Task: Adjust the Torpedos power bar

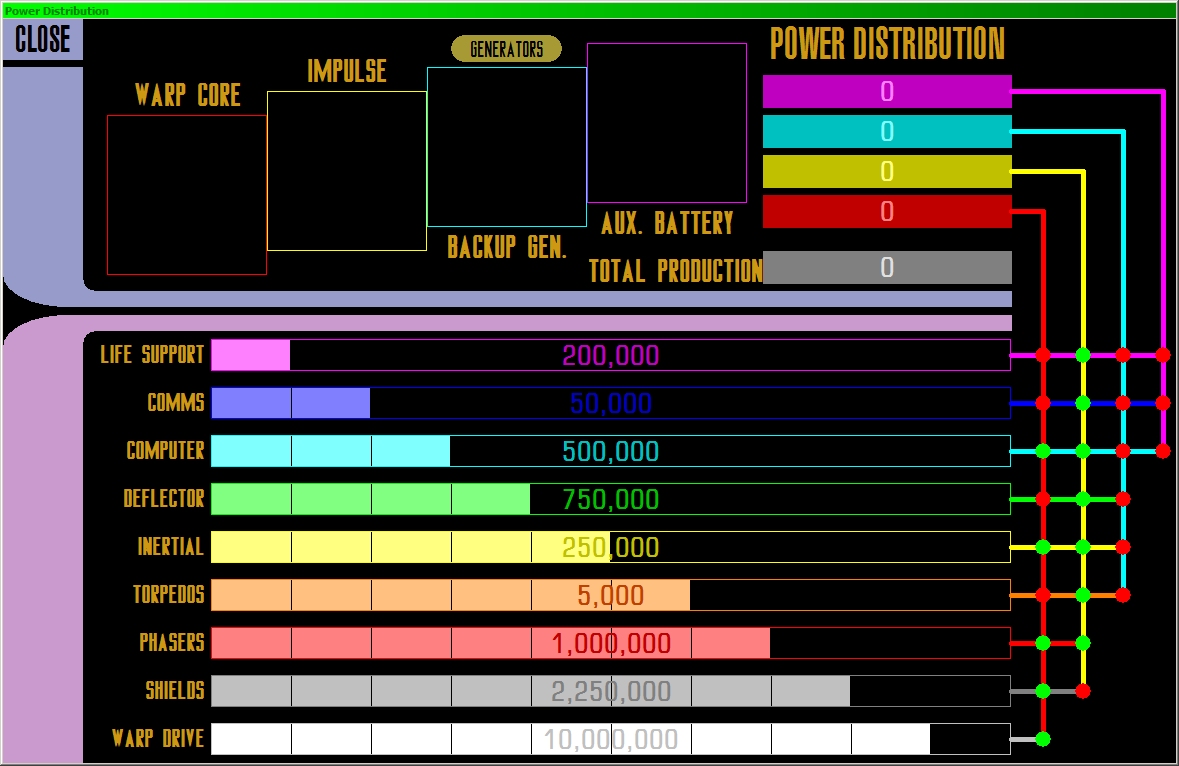Action: [x=611, y=595]
